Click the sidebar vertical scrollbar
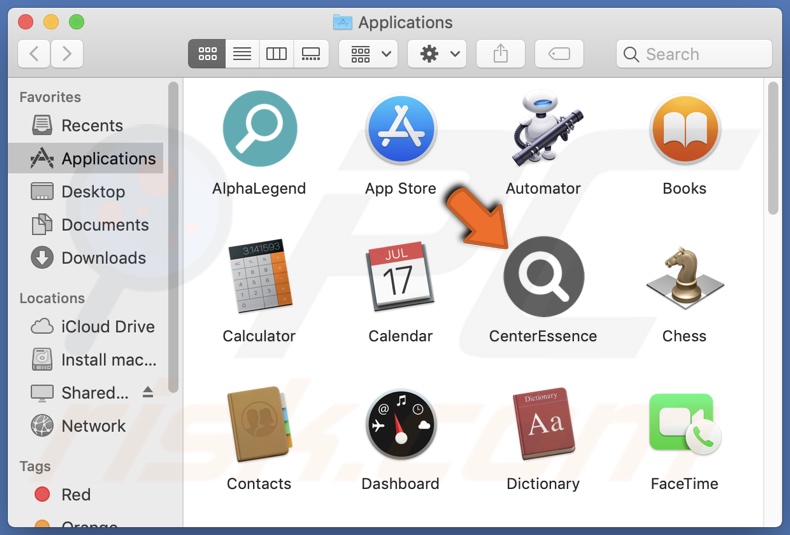 click(173, 237)
